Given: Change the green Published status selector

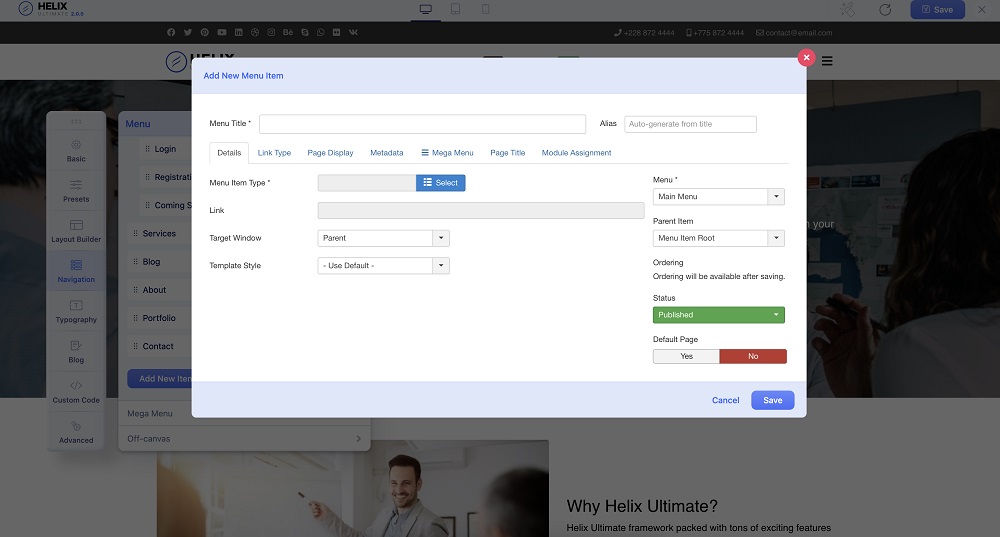Looking at the screenshot, I should pos(718,315).
